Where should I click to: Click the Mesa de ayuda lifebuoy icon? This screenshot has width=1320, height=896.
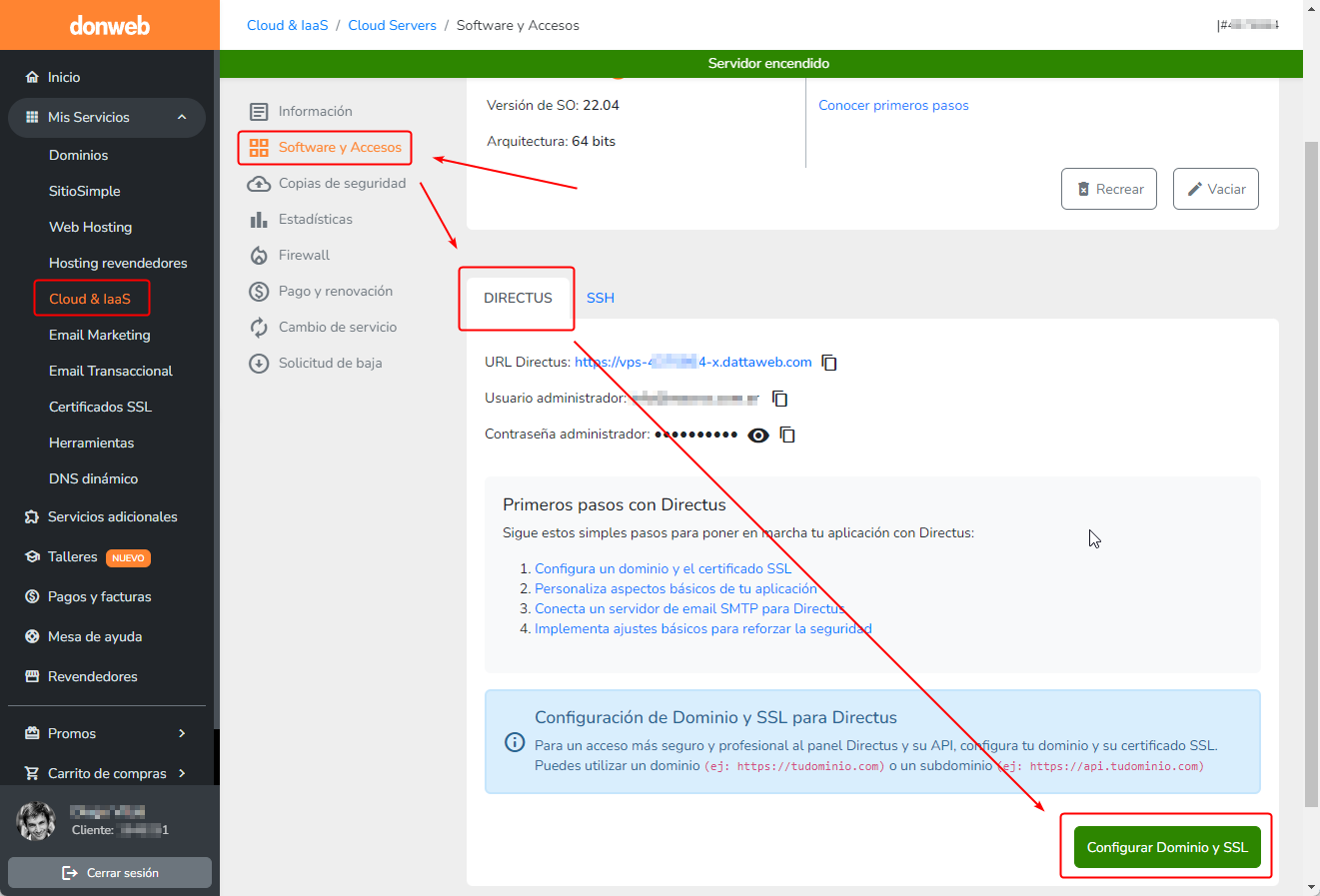(32, 636)
